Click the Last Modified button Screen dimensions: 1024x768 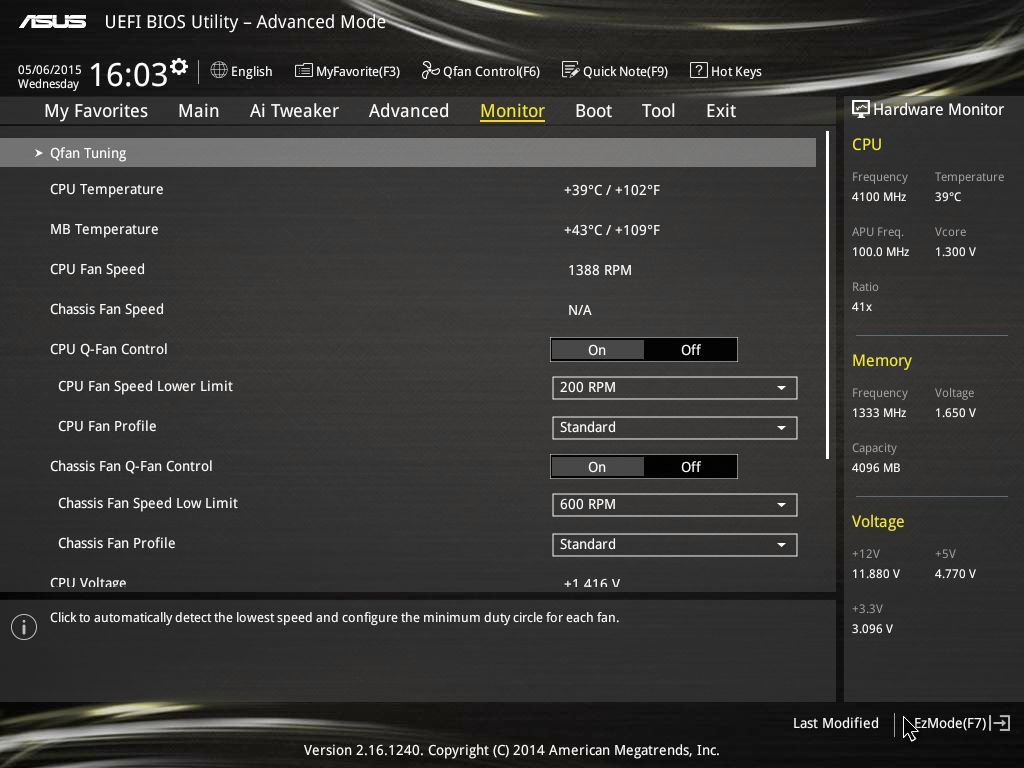pyautogui.click(x=835, y=723)
